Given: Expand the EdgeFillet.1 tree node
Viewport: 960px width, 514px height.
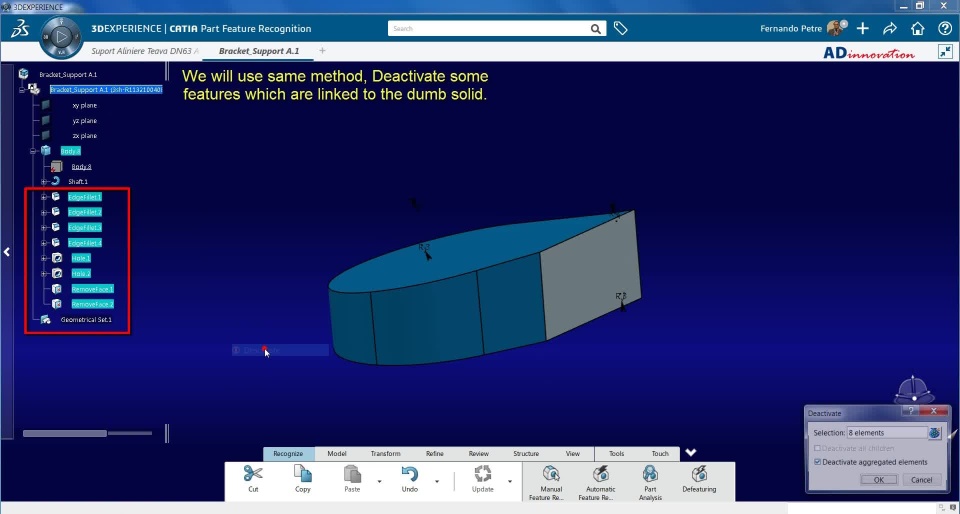Looking at the screenshot, I should (x=43, y=197).
